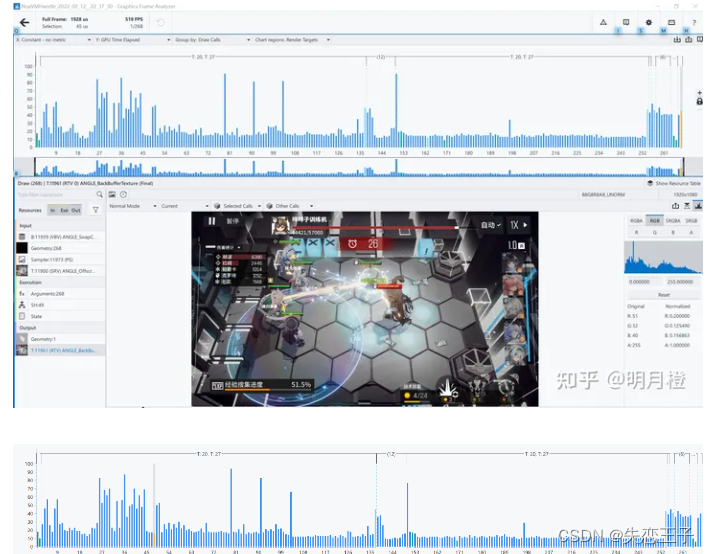
Task: Open the info panel icon left of the gear
Action: click(626, 22)
